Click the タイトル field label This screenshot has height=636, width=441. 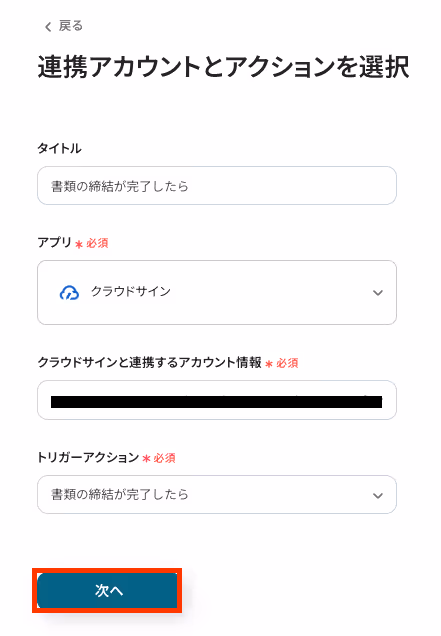59,148
